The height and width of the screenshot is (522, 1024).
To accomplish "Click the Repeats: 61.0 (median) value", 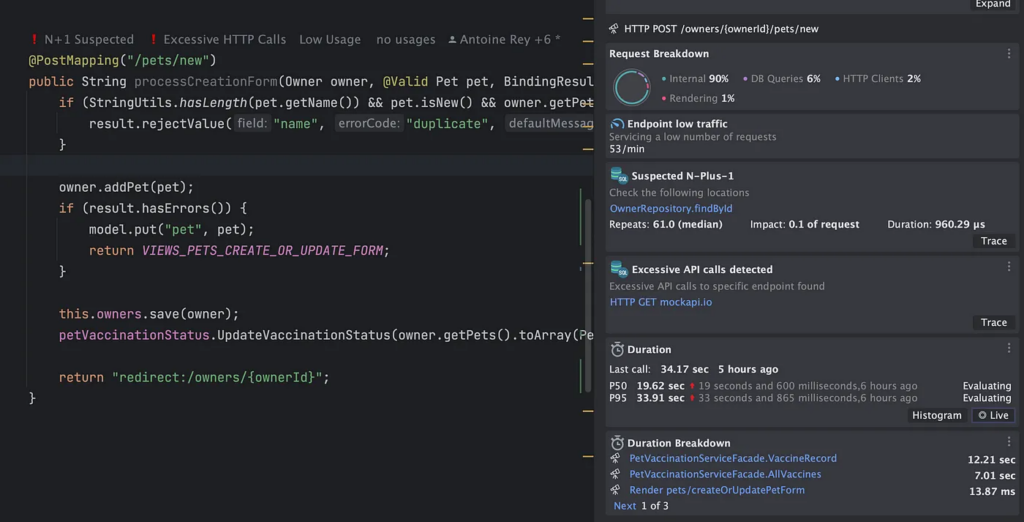I will pyautogui.click(x=665, y=224).
